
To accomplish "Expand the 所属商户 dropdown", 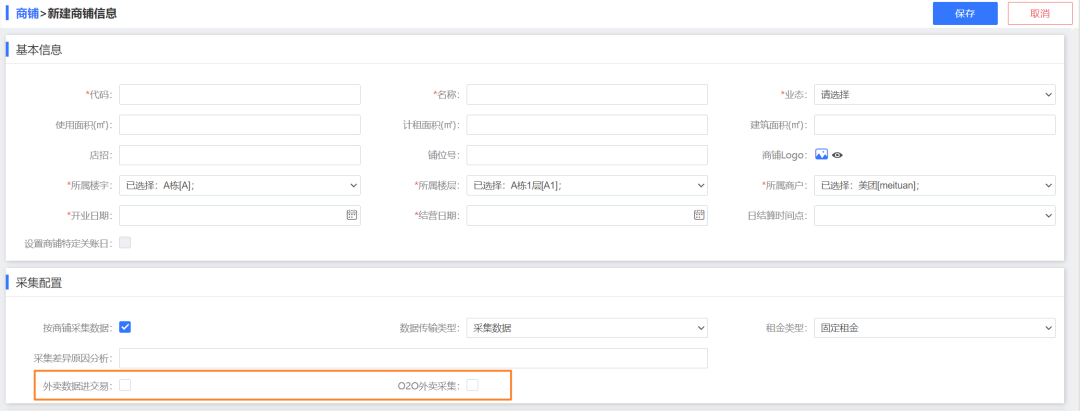I will coord(934,185).
